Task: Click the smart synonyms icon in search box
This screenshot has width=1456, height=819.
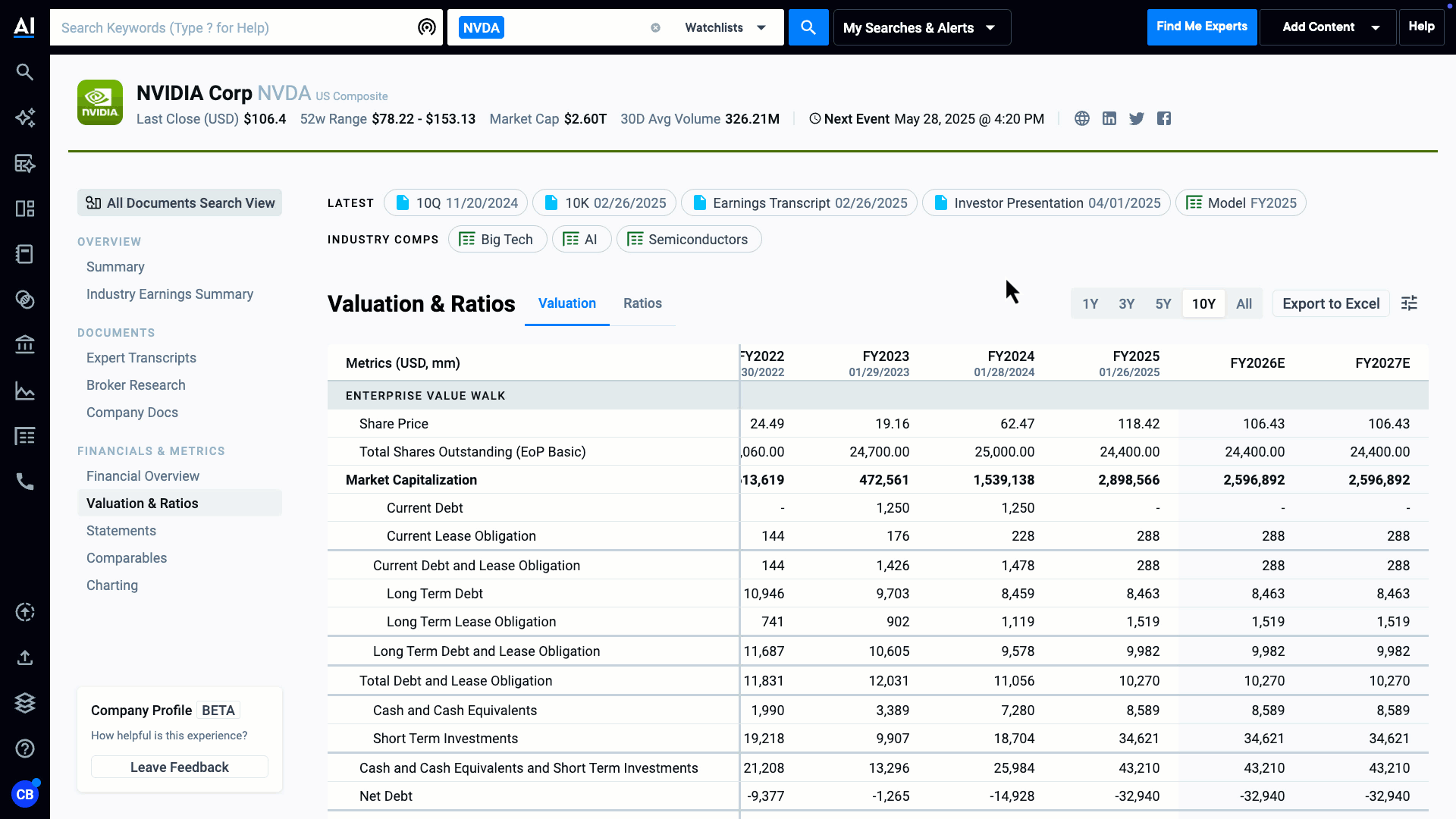Action: point(427,27)
